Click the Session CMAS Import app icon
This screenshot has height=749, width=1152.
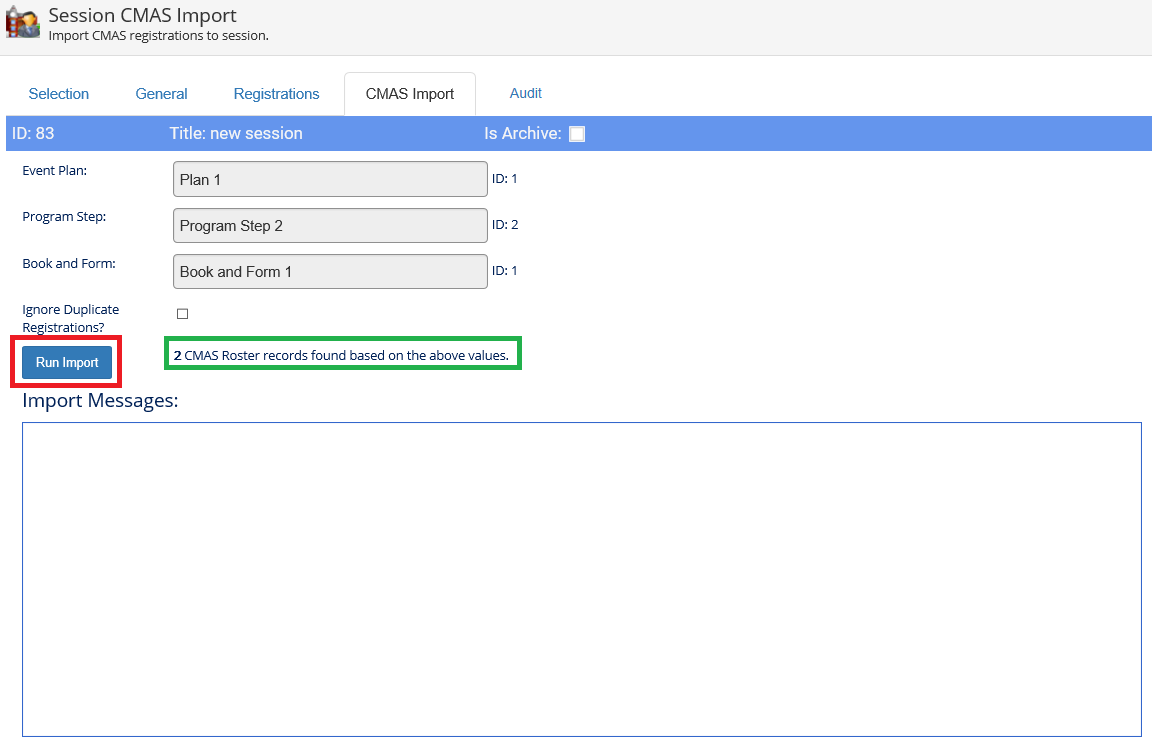click(22, 22)
